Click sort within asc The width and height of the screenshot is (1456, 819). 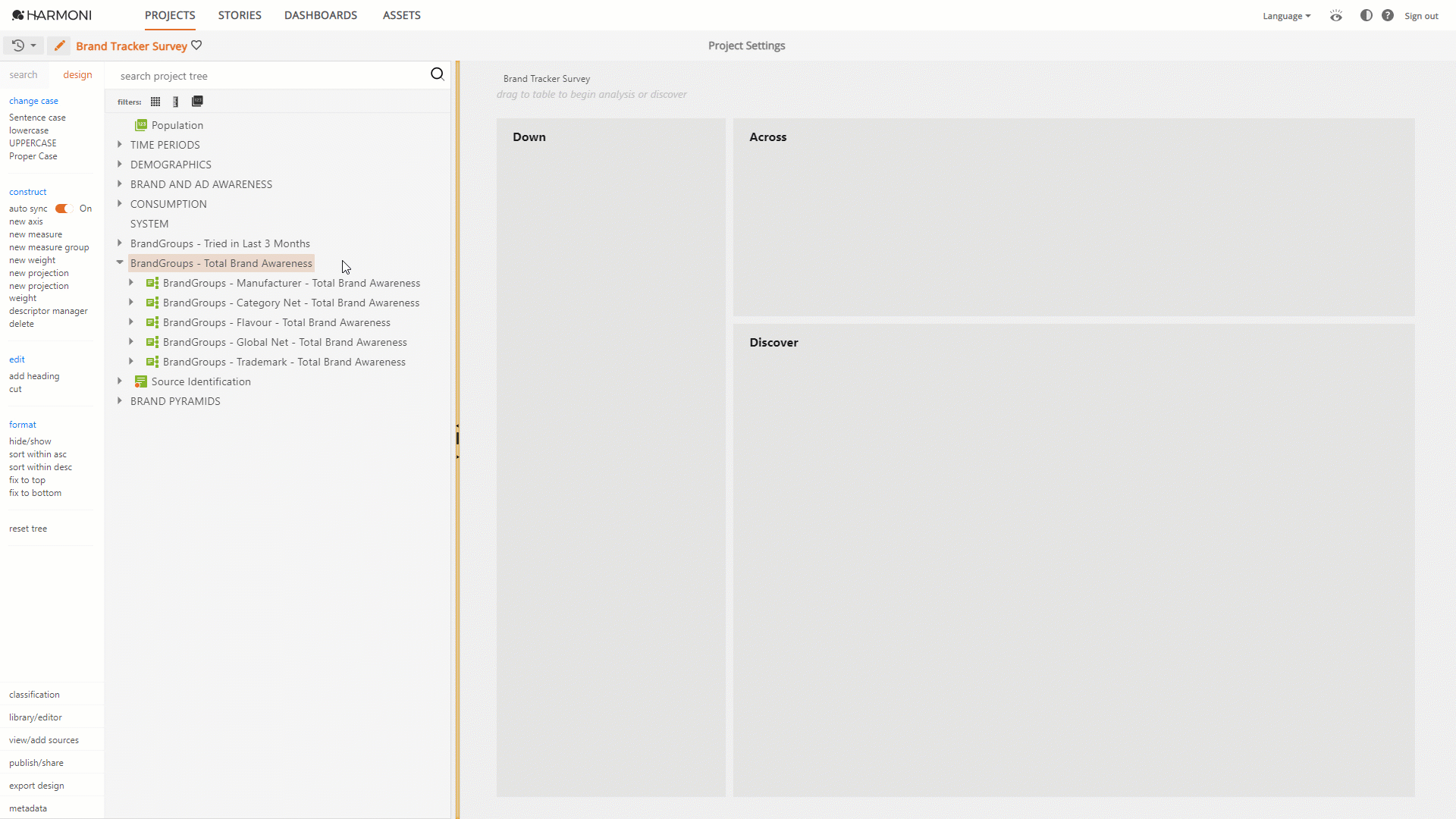coord(38,454)
